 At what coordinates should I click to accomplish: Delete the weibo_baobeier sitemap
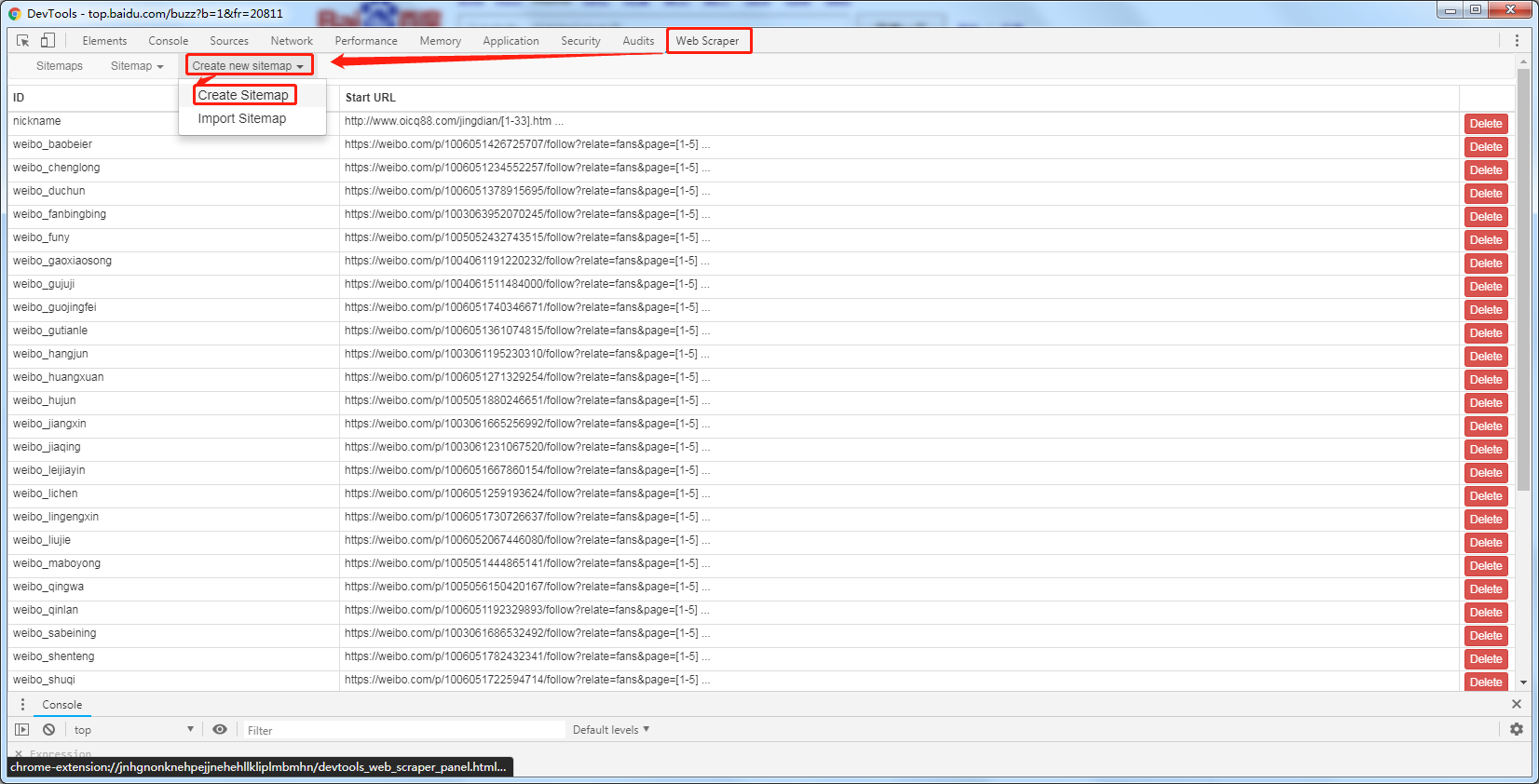click(x=1486, y=147)
